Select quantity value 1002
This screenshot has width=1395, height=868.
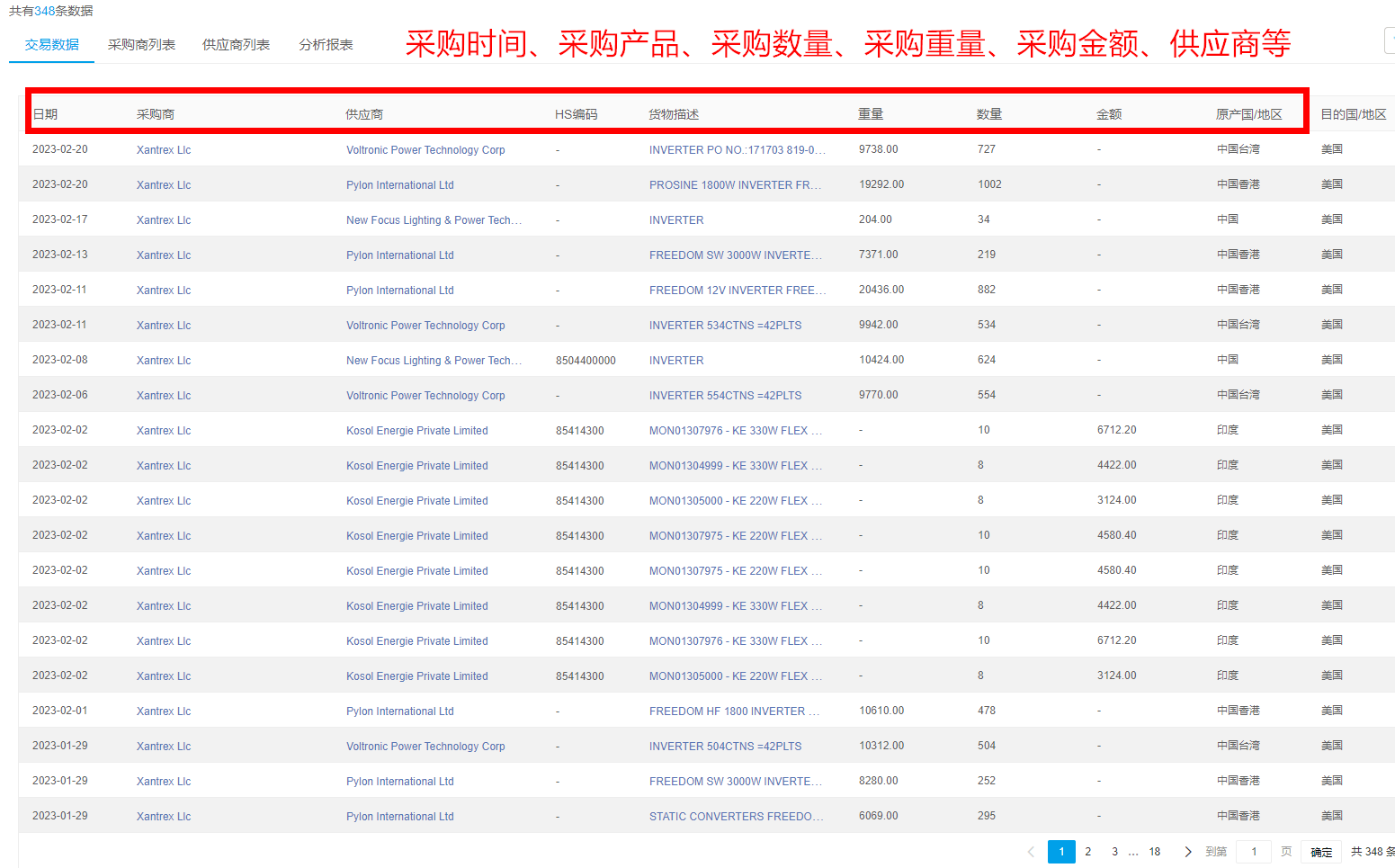pos(989,184)
